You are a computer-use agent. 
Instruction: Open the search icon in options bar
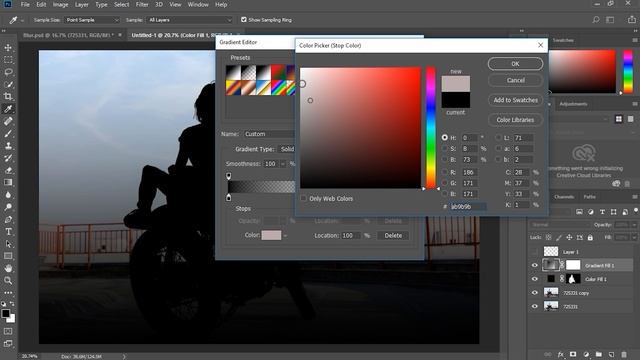point(596,20)
